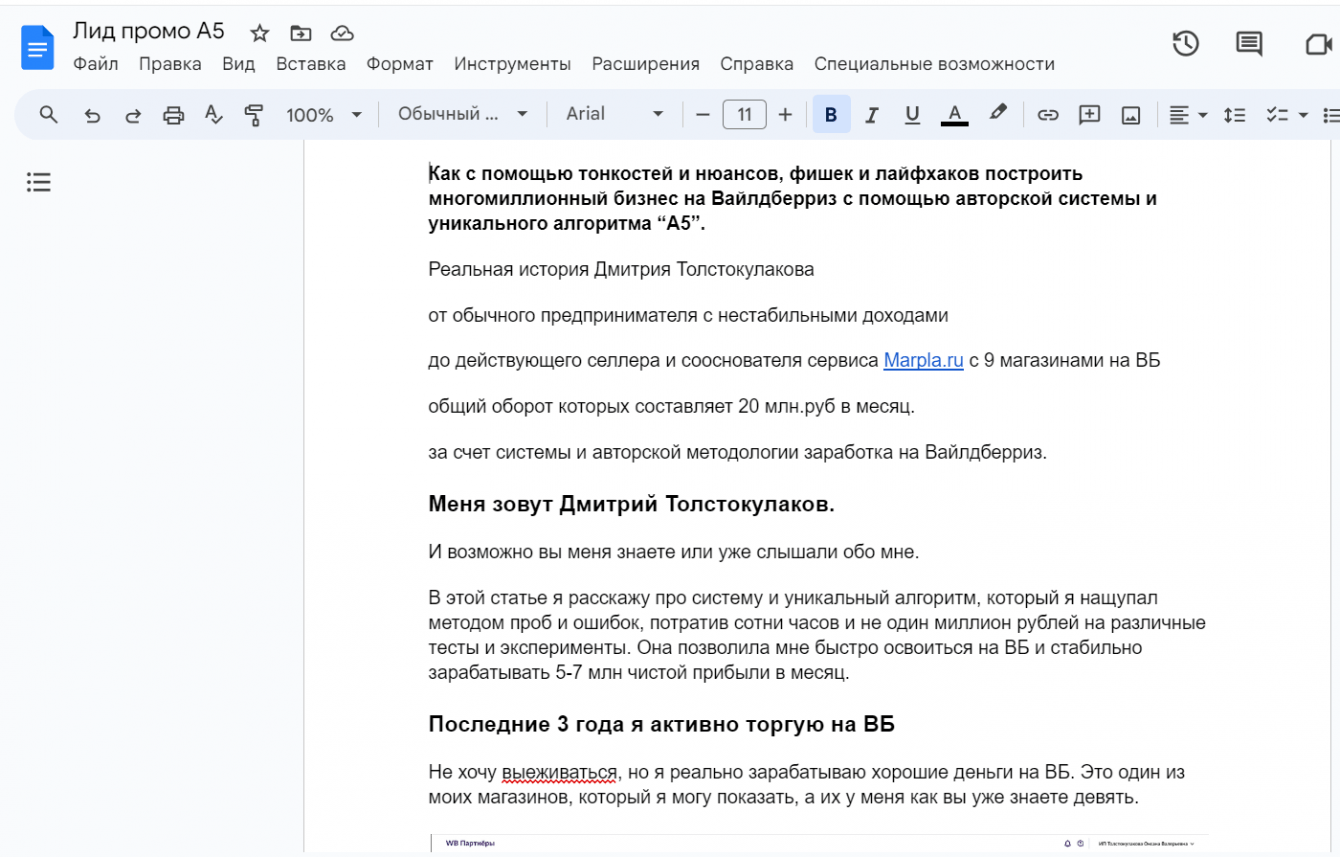Image resolution: width=1340 pixels, height=857 pixels.
Task: Click the insert link icon
Action: pyautogui.click(x=1047, y=115)
